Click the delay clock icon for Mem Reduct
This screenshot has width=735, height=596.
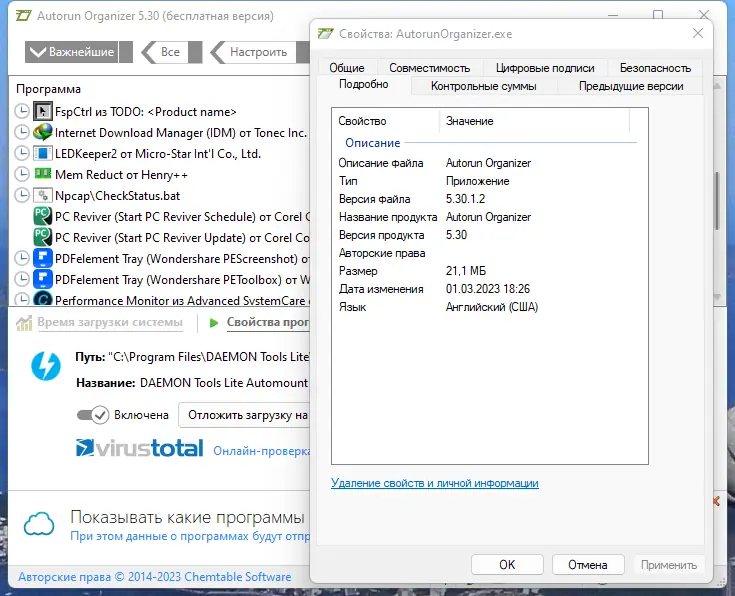pos(22,174)
